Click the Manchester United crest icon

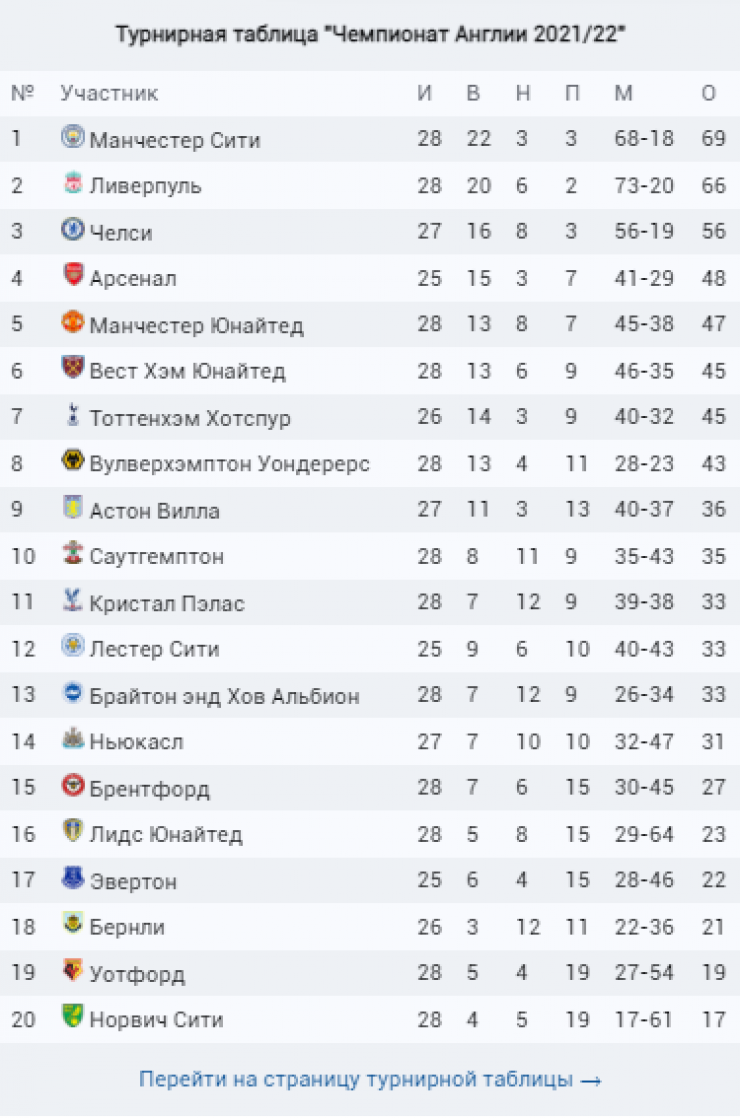(x=73, y=323)
